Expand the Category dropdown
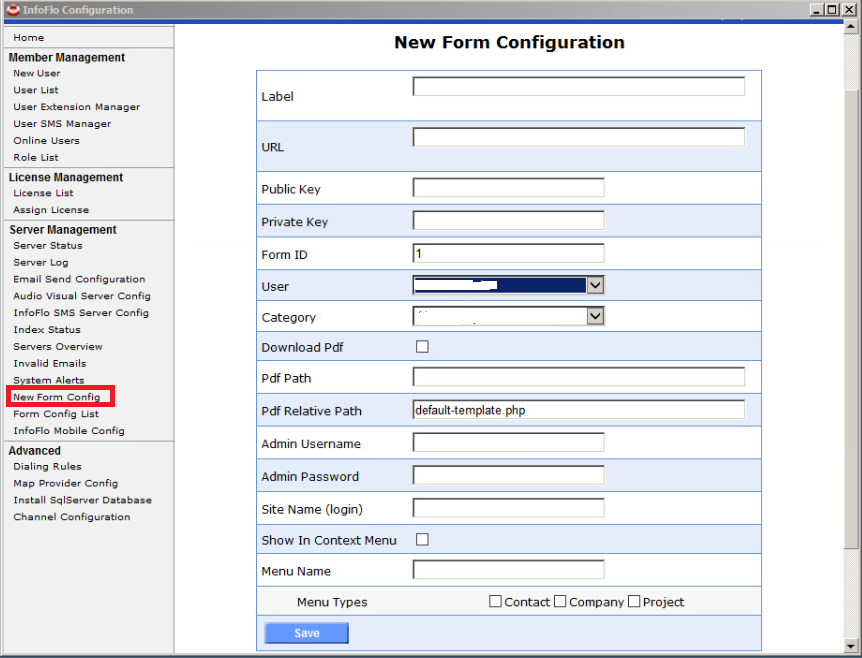 pyautogui.click(x=595, y=317)
